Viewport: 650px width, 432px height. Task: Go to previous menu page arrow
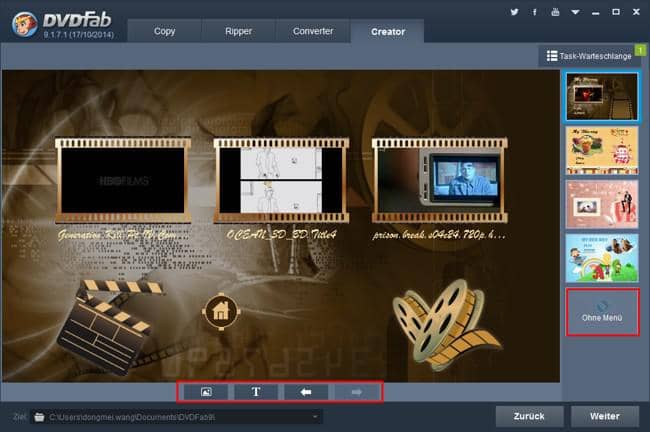[306, 392]
